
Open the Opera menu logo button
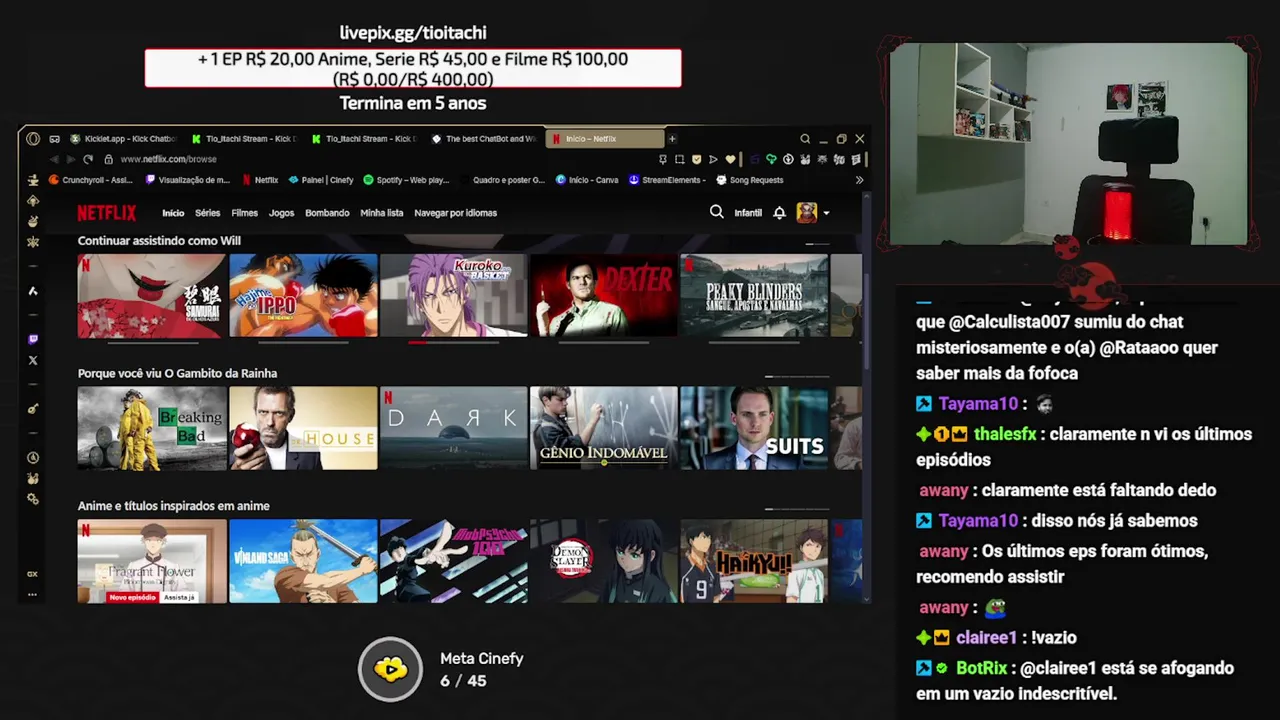coord(33,139)
